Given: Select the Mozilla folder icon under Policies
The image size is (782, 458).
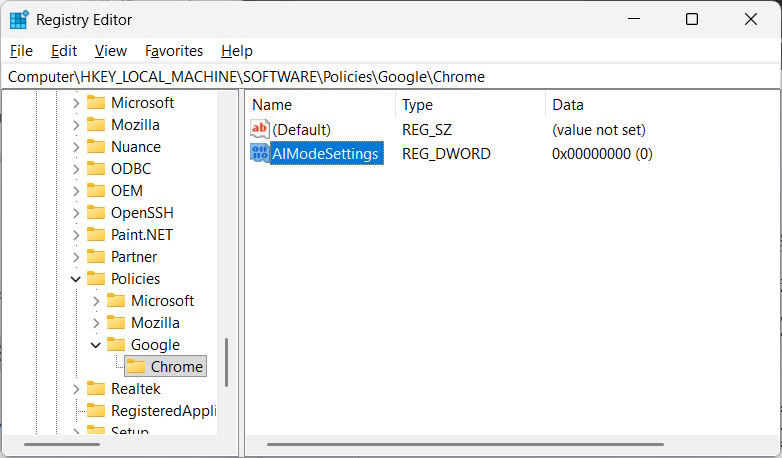Looking at the screenshot, I should click(x=116, y=322).
